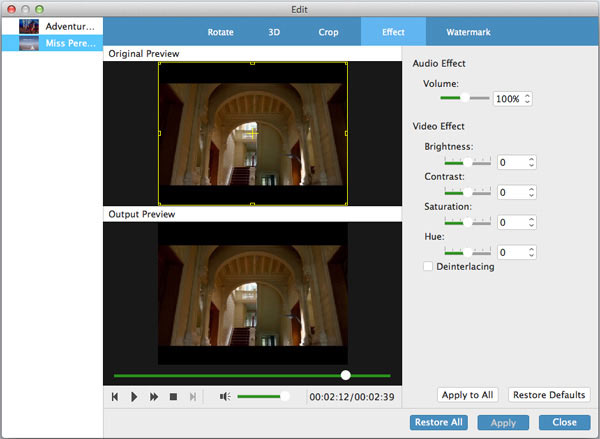
Task: Select the Adventur... video thumbnail
Action: [29, 26]
